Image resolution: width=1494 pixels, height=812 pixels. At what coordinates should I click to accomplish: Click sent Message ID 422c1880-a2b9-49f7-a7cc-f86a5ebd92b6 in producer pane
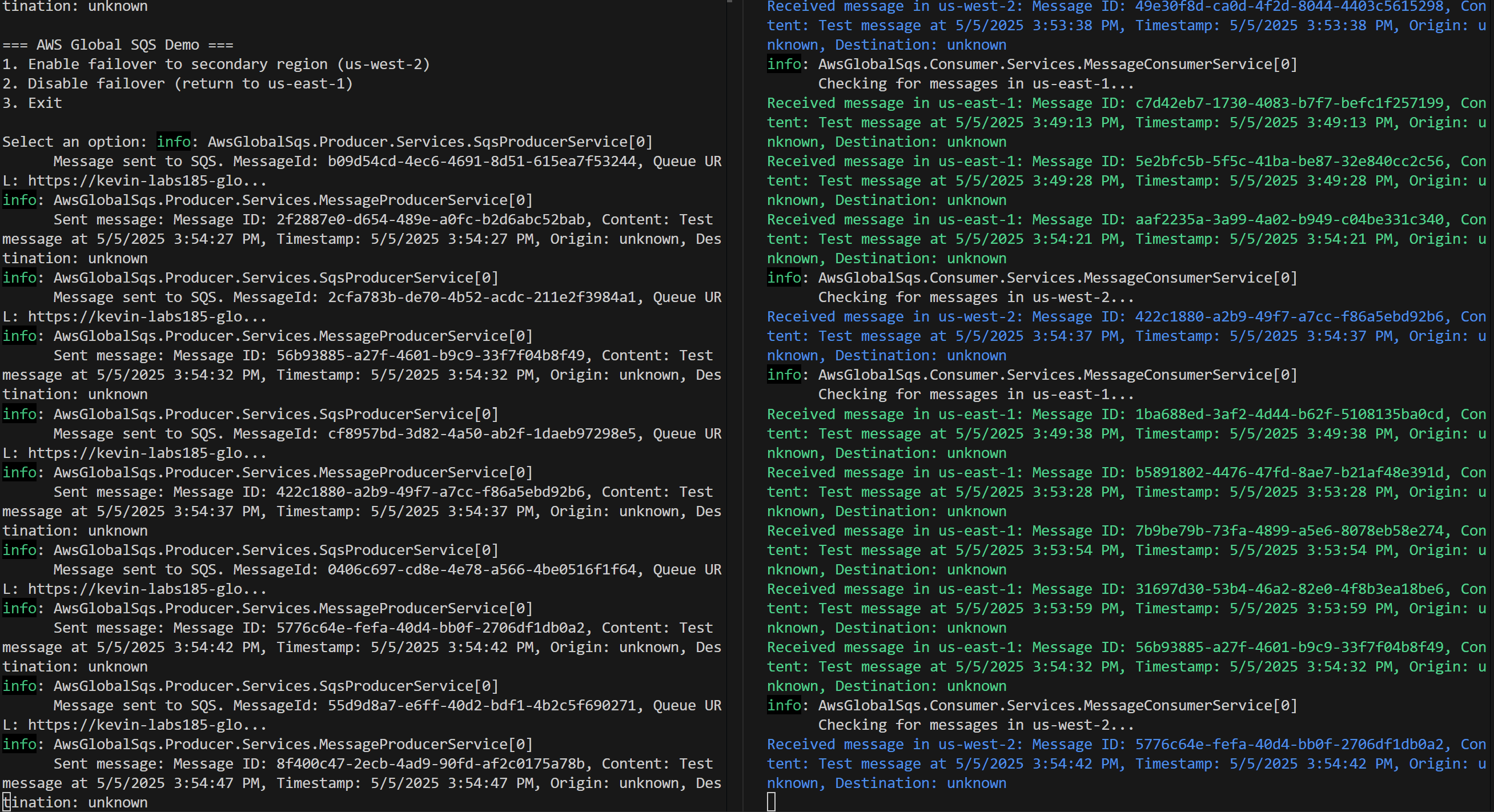pos(430,492)
